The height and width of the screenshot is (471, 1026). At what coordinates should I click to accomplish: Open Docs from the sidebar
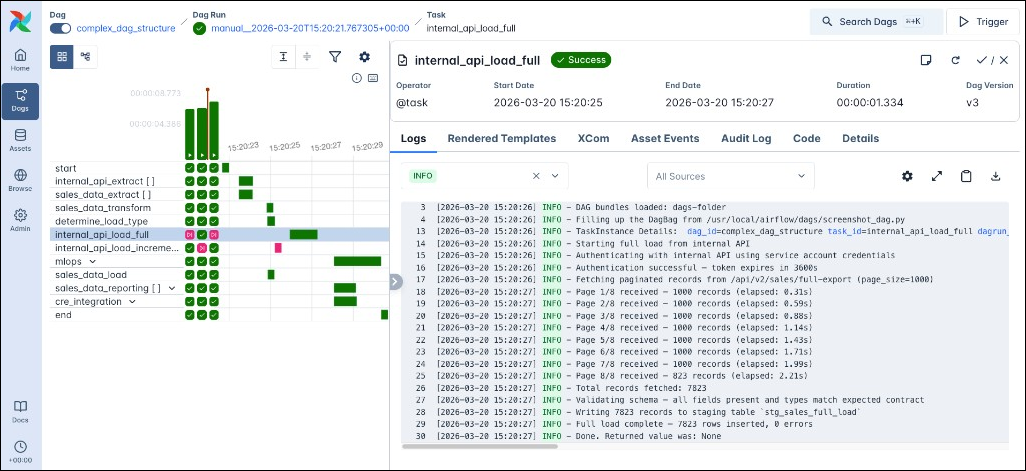[x=20, y=412]
